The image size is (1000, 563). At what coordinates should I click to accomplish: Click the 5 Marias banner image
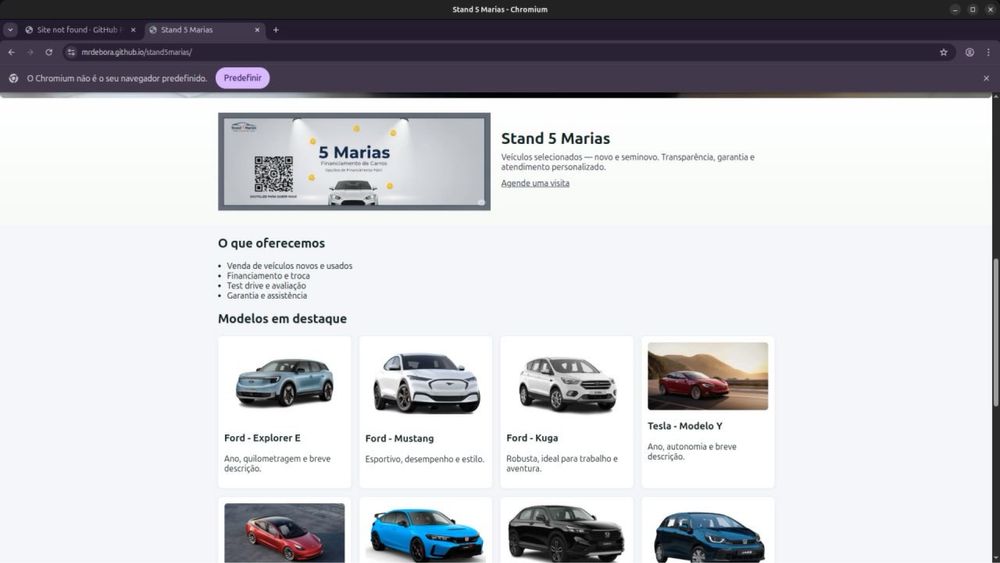click(354, 161)
